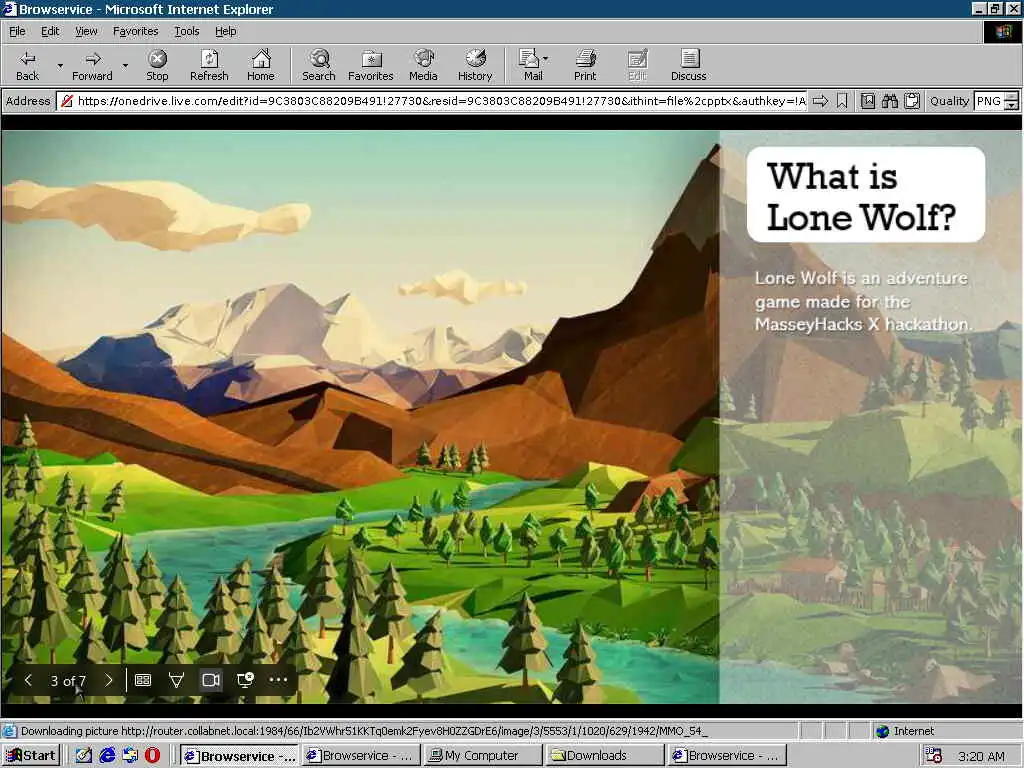Launch Internet Explorer from quick launch
1024x768 pixels.
(107, 756)
